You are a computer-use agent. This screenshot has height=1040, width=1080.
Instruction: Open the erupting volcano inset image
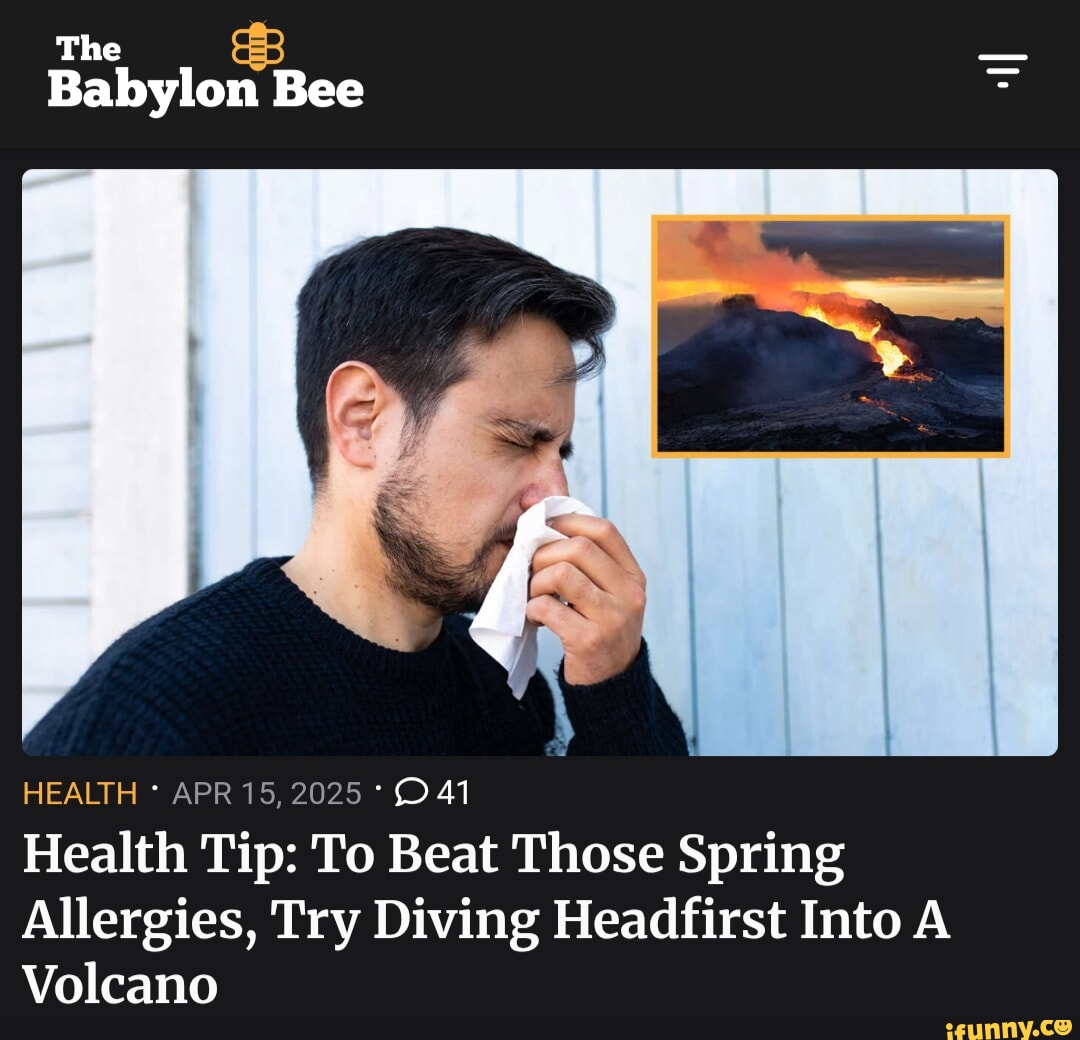(831, 336)
